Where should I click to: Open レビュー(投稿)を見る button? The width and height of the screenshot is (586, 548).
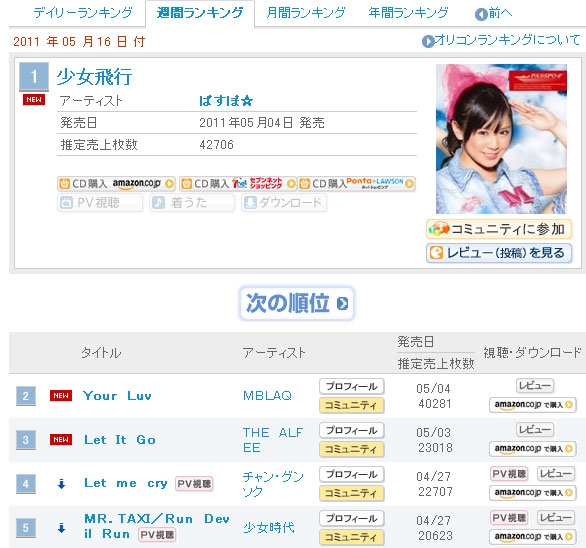click(499, 253)
